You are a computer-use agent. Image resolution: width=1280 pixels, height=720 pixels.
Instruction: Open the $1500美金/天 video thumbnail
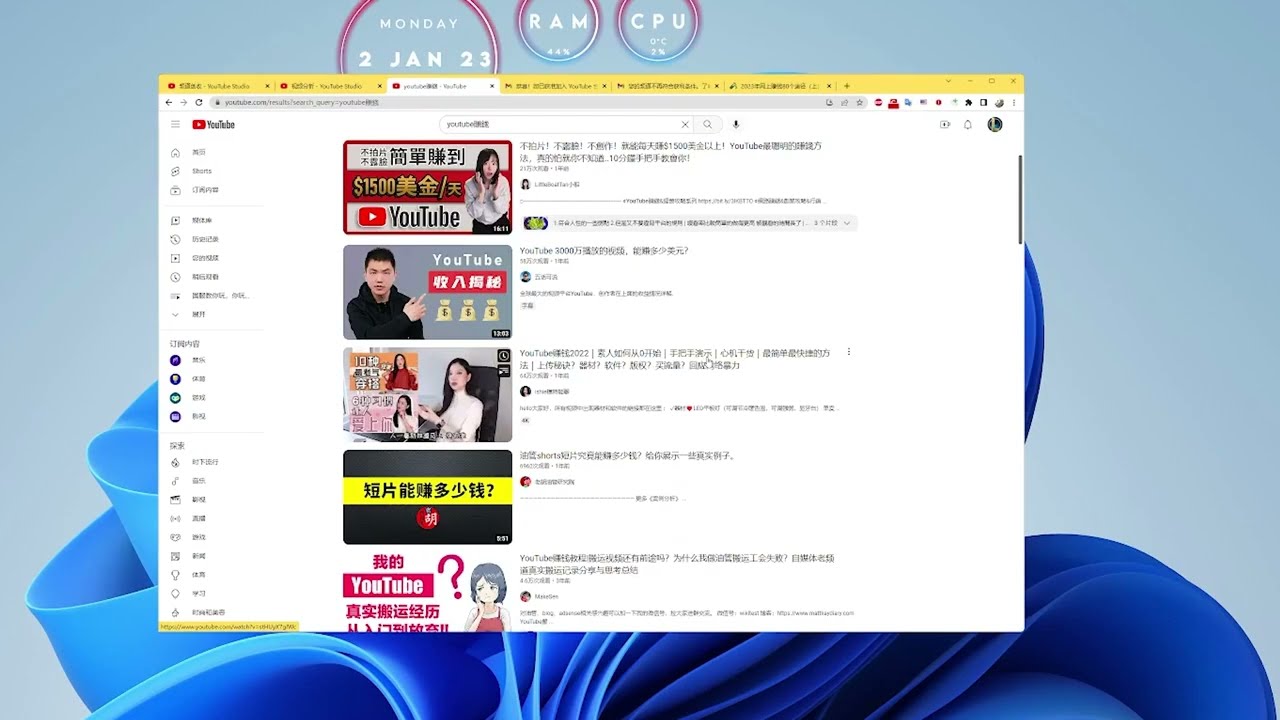coord(427,187)
